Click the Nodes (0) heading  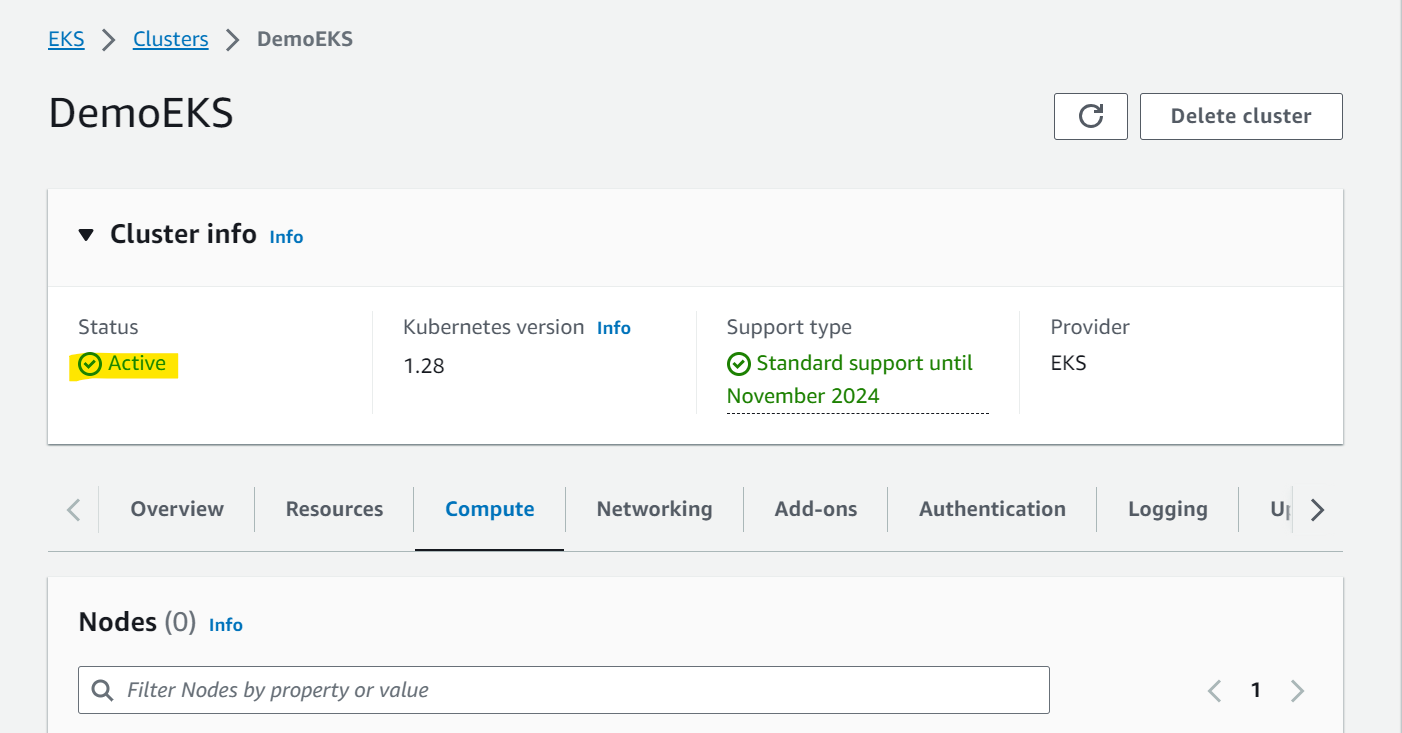(x=137, y=622)
